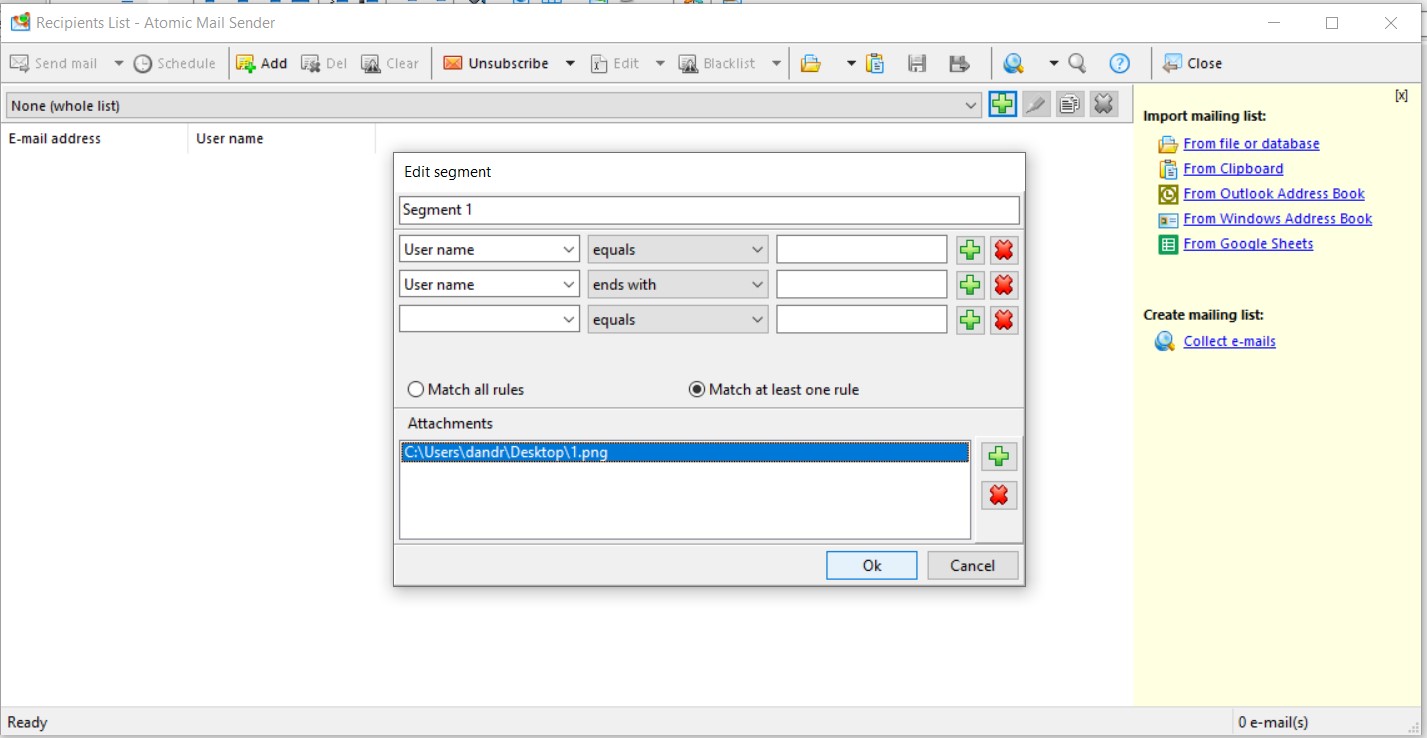Expand the Unsubscribe dropdown arrow

(x=570, y=63)
